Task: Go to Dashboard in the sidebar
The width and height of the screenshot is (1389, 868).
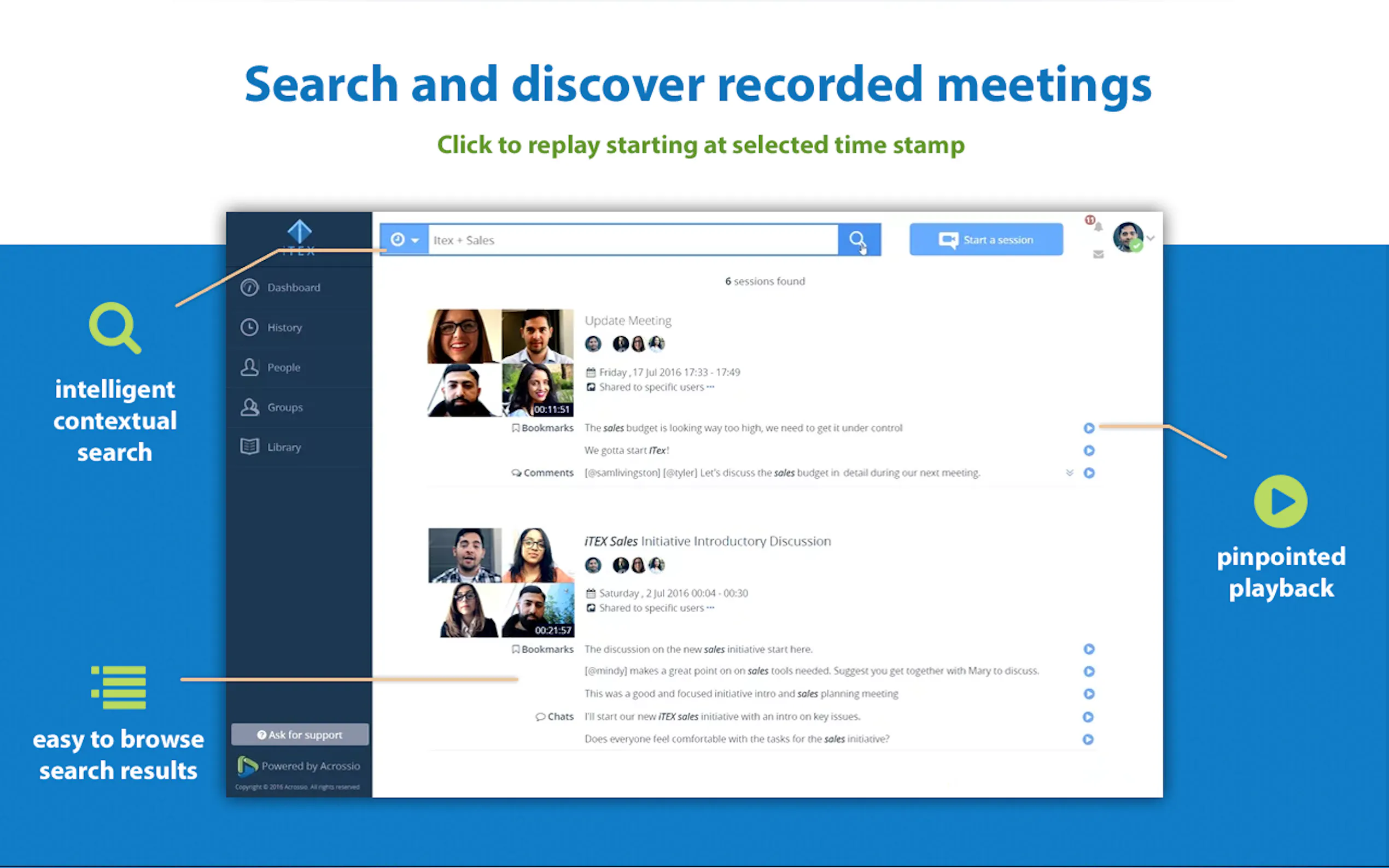Action: [x=293, y=288]
